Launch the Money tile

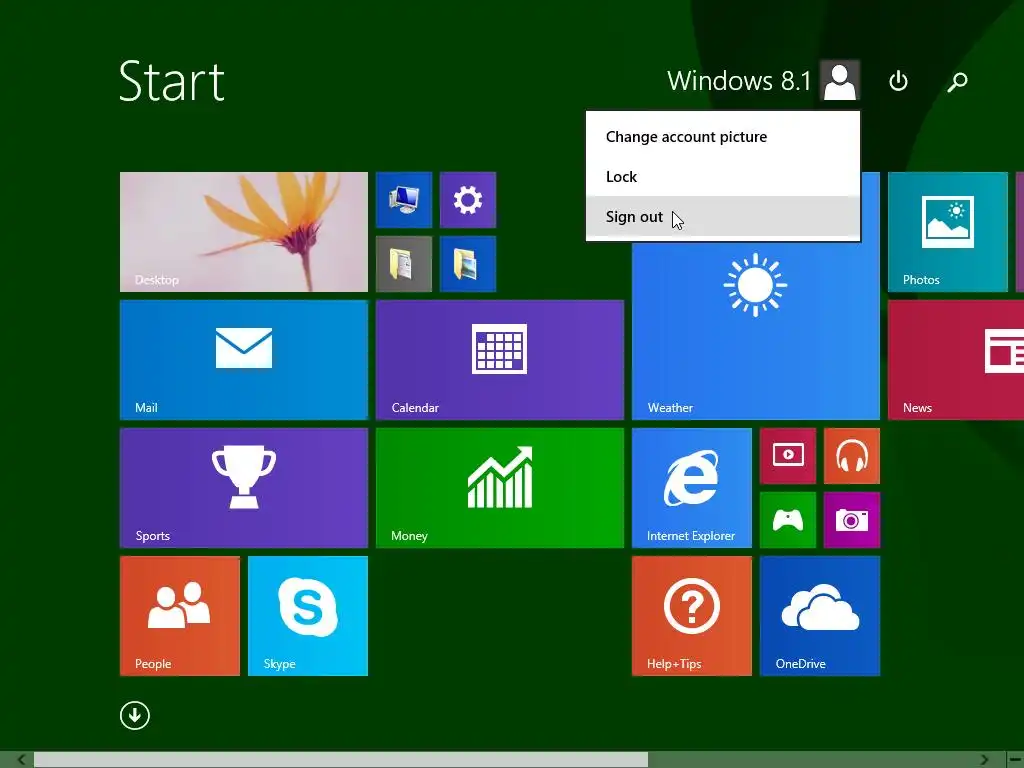(x=500, y=488)
